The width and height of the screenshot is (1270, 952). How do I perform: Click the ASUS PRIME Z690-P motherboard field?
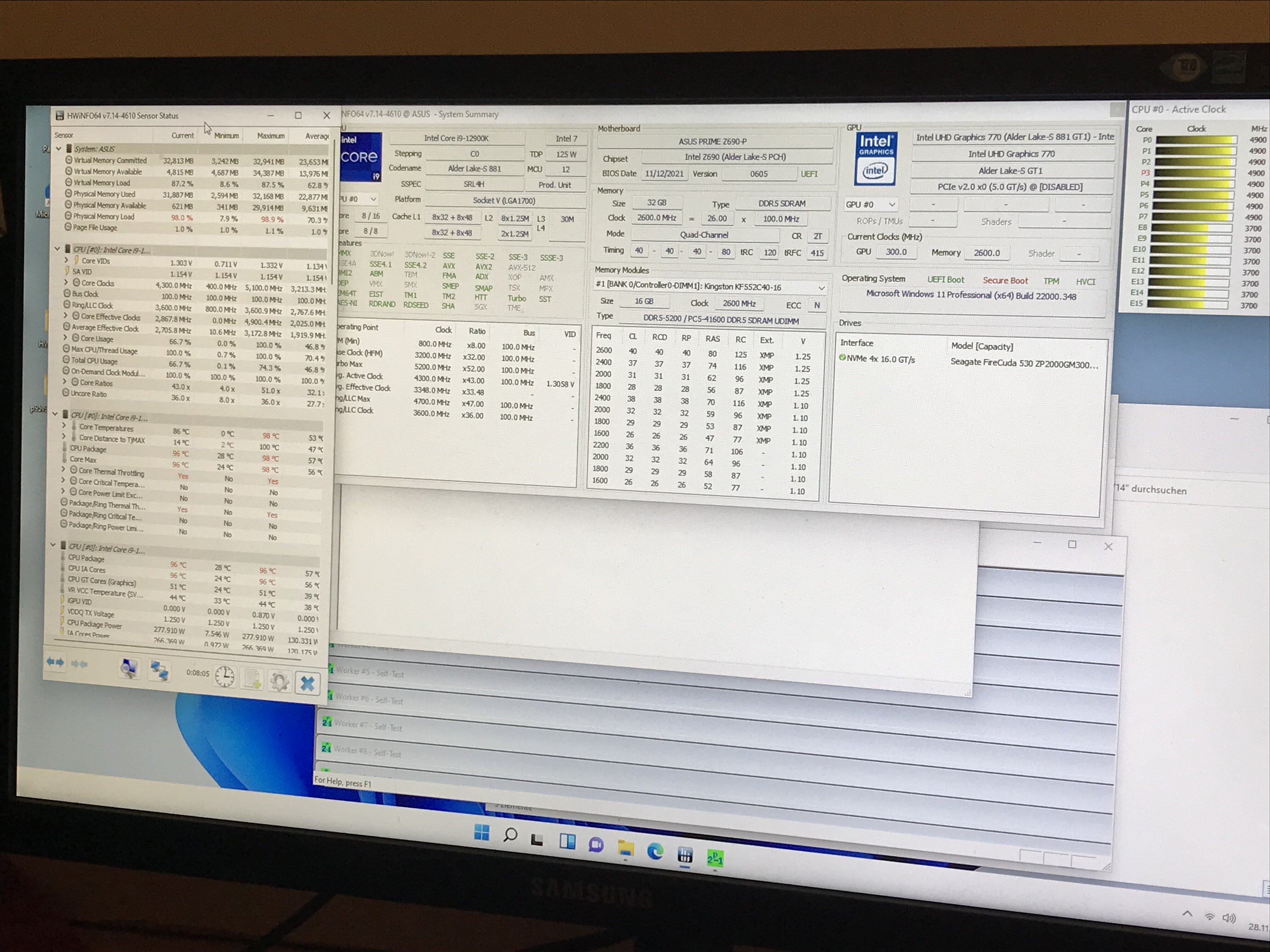pos(715,141)
